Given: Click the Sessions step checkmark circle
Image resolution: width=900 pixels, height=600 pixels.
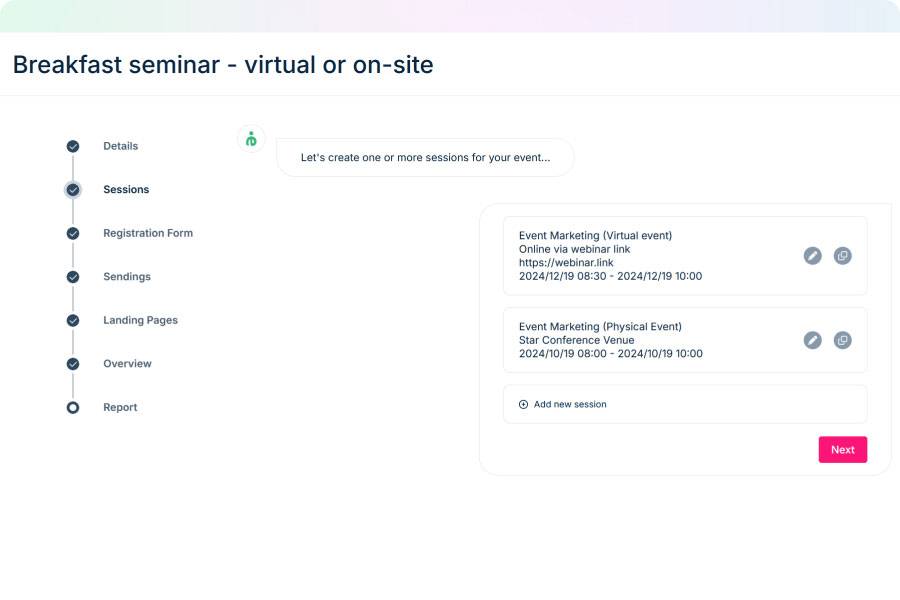Looking at the screenshot, I should (x=73, y=189).
